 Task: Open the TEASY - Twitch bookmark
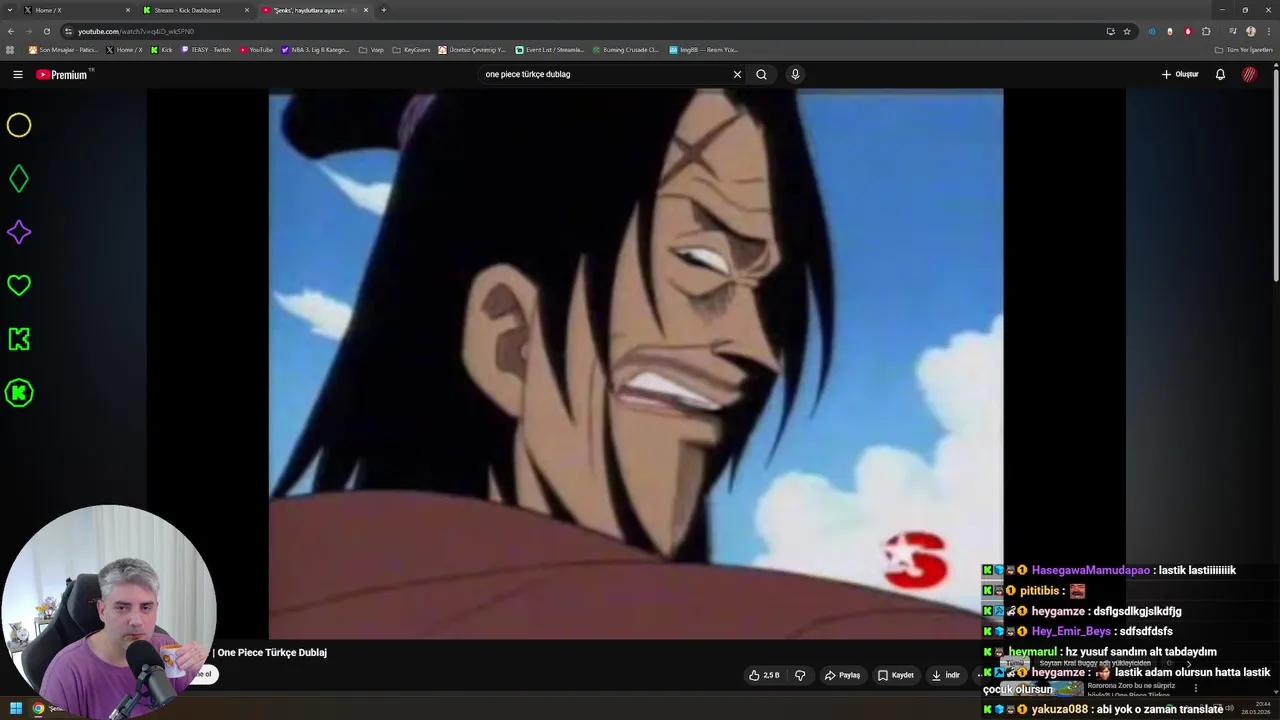[206, 49]
